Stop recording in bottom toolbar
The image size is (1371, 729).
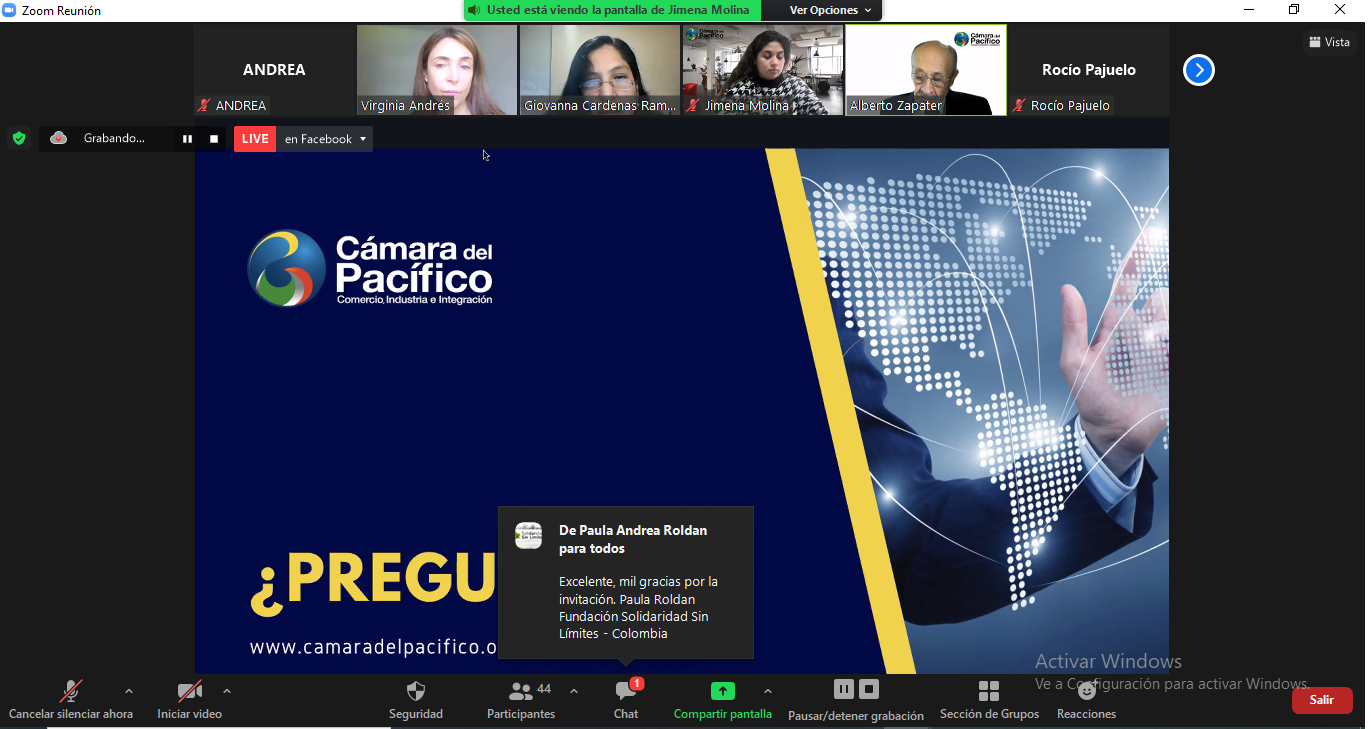tap(869, 689)
